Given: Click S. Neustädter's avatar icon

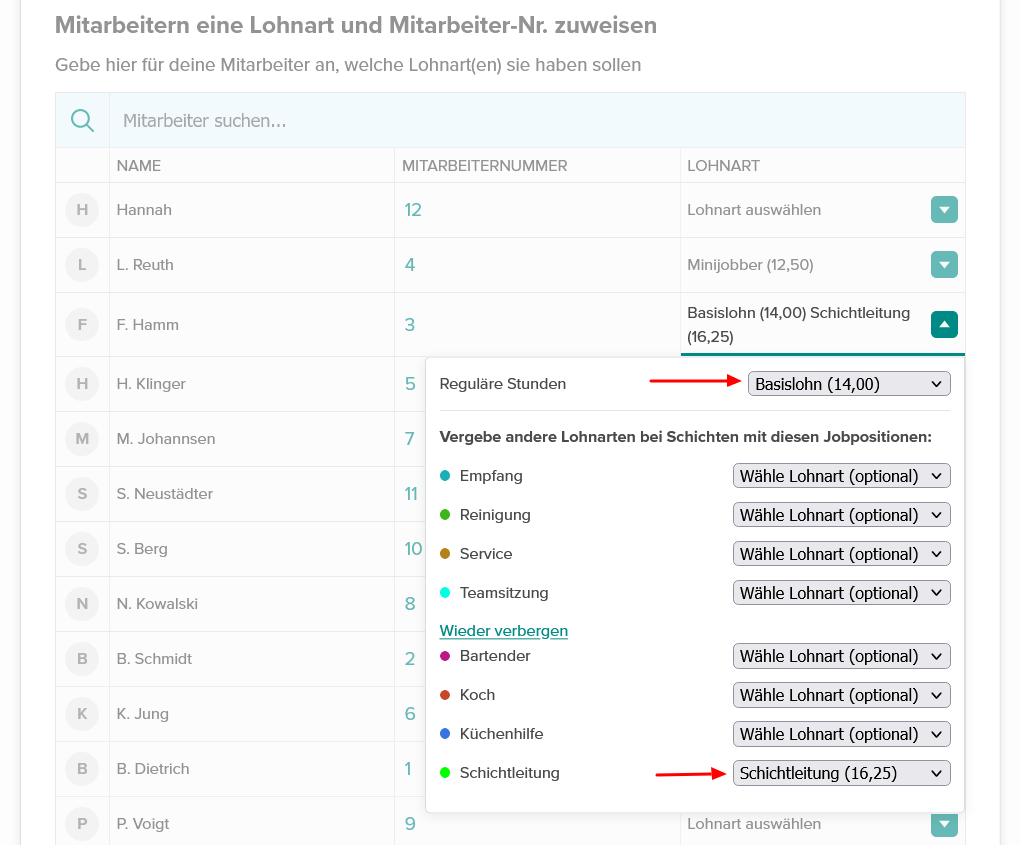Looking at the screenshot, I should 82,494.
